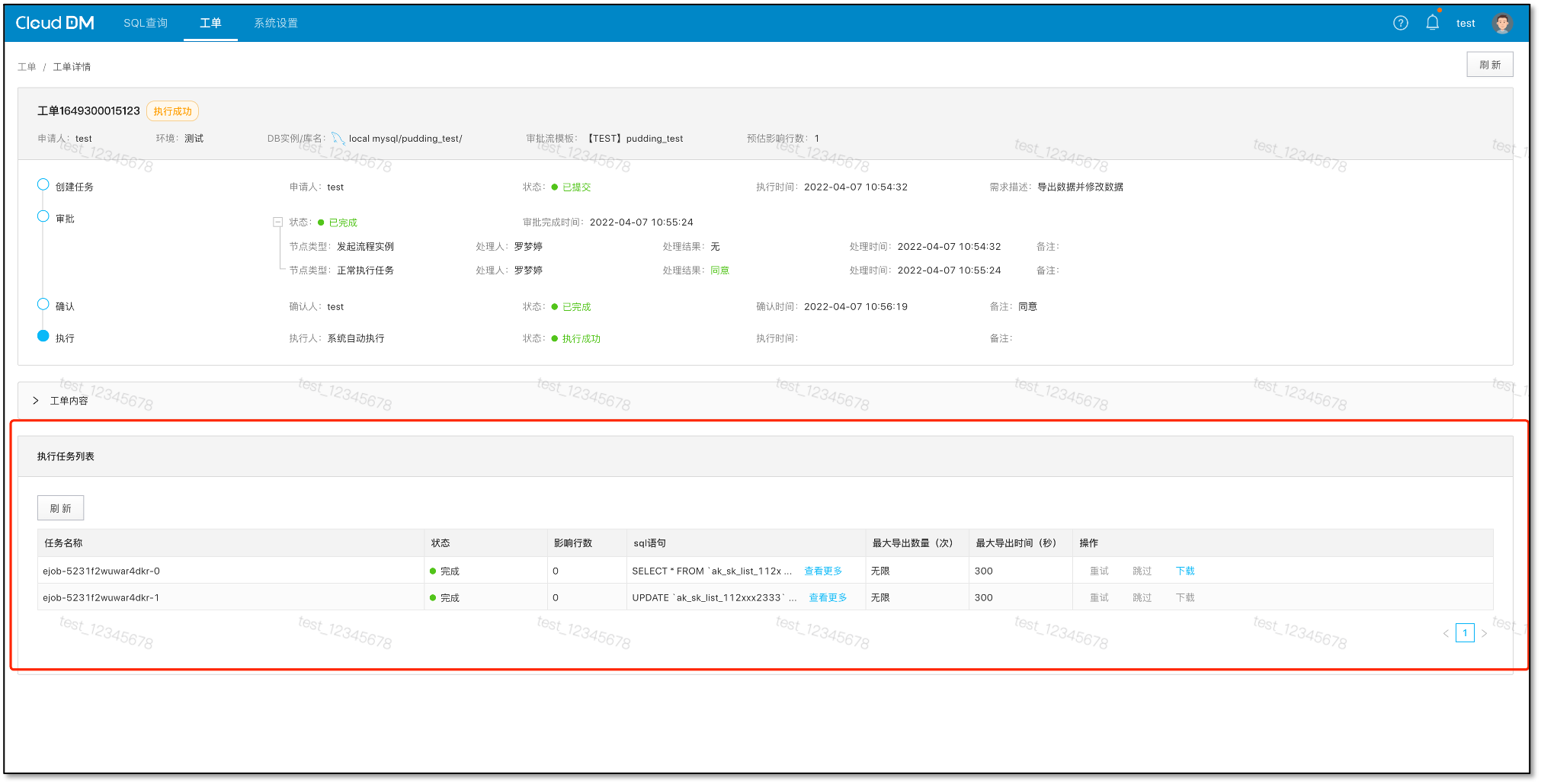Screen dimensions: 1541x784
Task: Collapse the 审批 node tree minus box
Action: (277, 222)
